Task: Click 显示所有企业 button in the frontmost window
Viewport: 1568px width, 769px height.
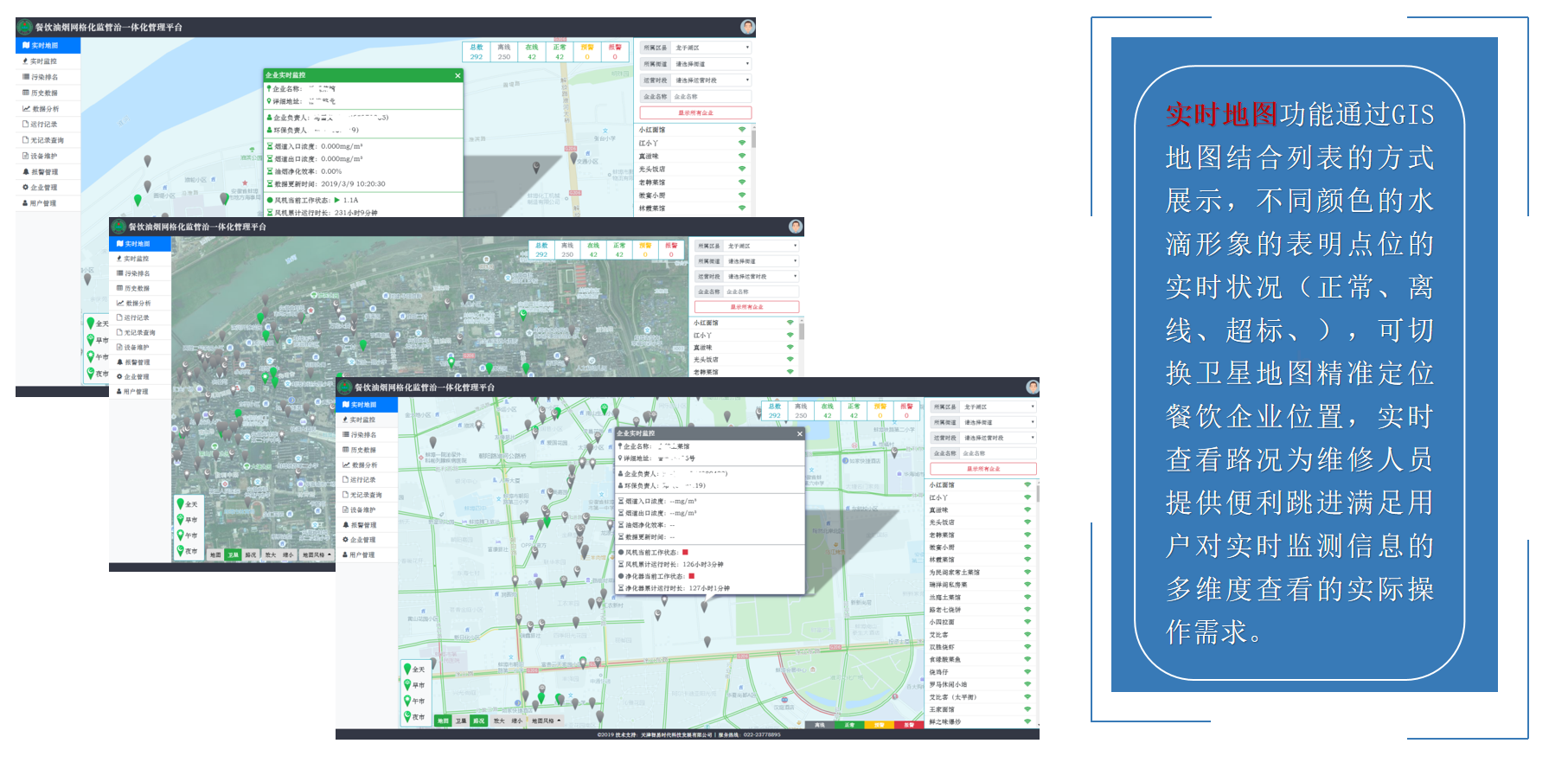Action: pos(983,469)
